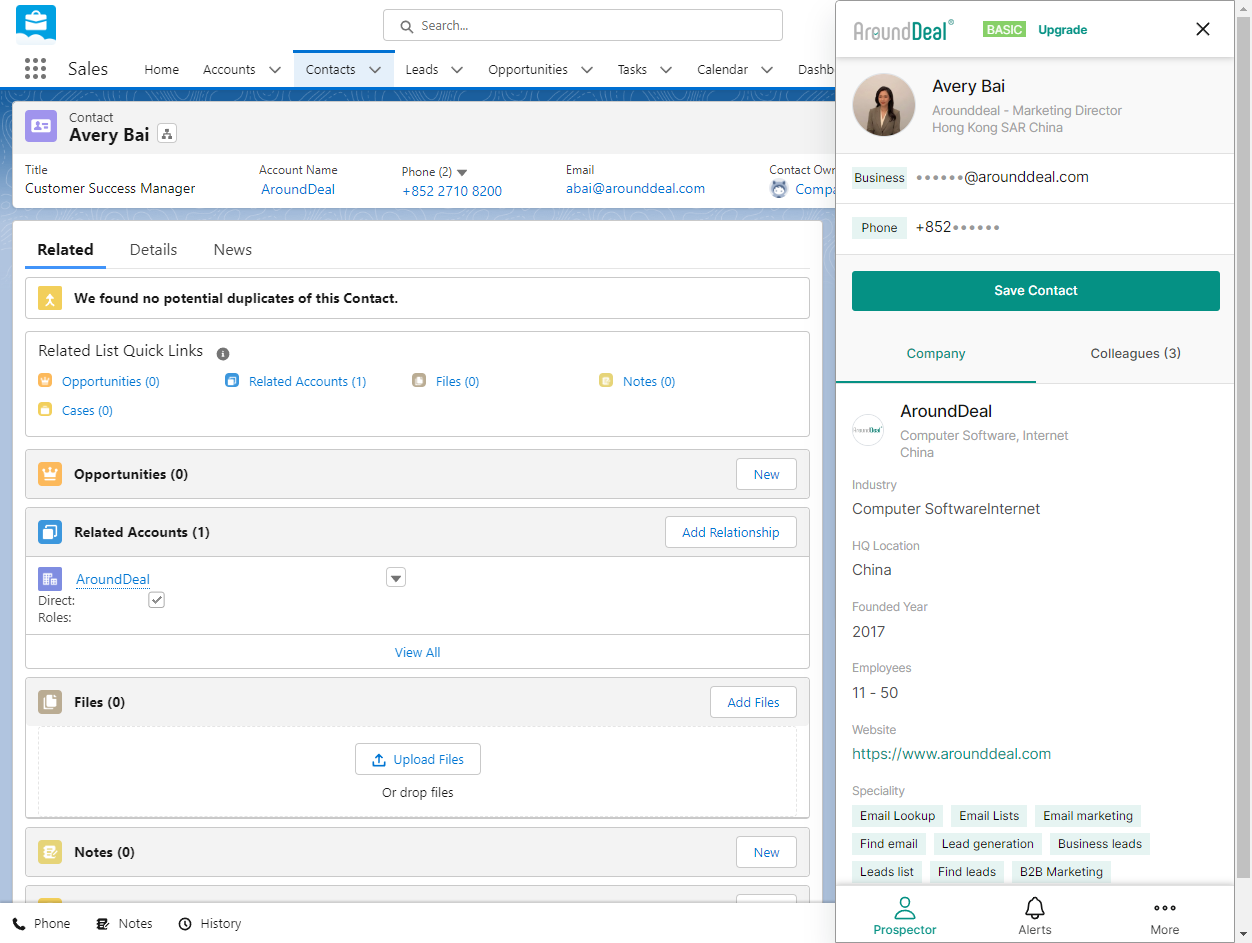1252x943 pixels.
Task: Click the info icon next to Related List Quick Links
Action: tap(223, 353)
